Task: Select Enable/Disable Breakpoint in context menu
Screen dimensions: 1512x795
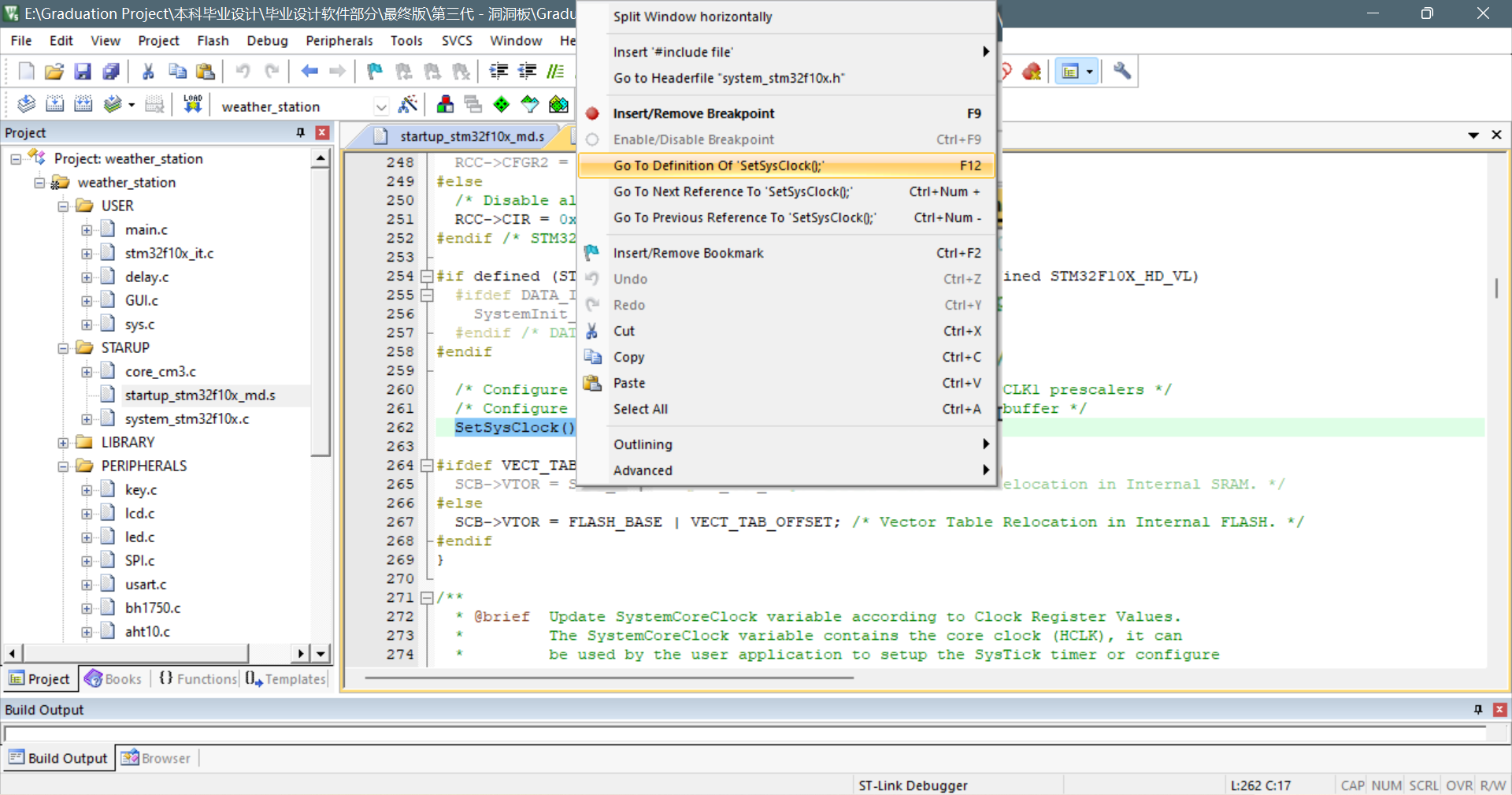Action: (693, 139)
